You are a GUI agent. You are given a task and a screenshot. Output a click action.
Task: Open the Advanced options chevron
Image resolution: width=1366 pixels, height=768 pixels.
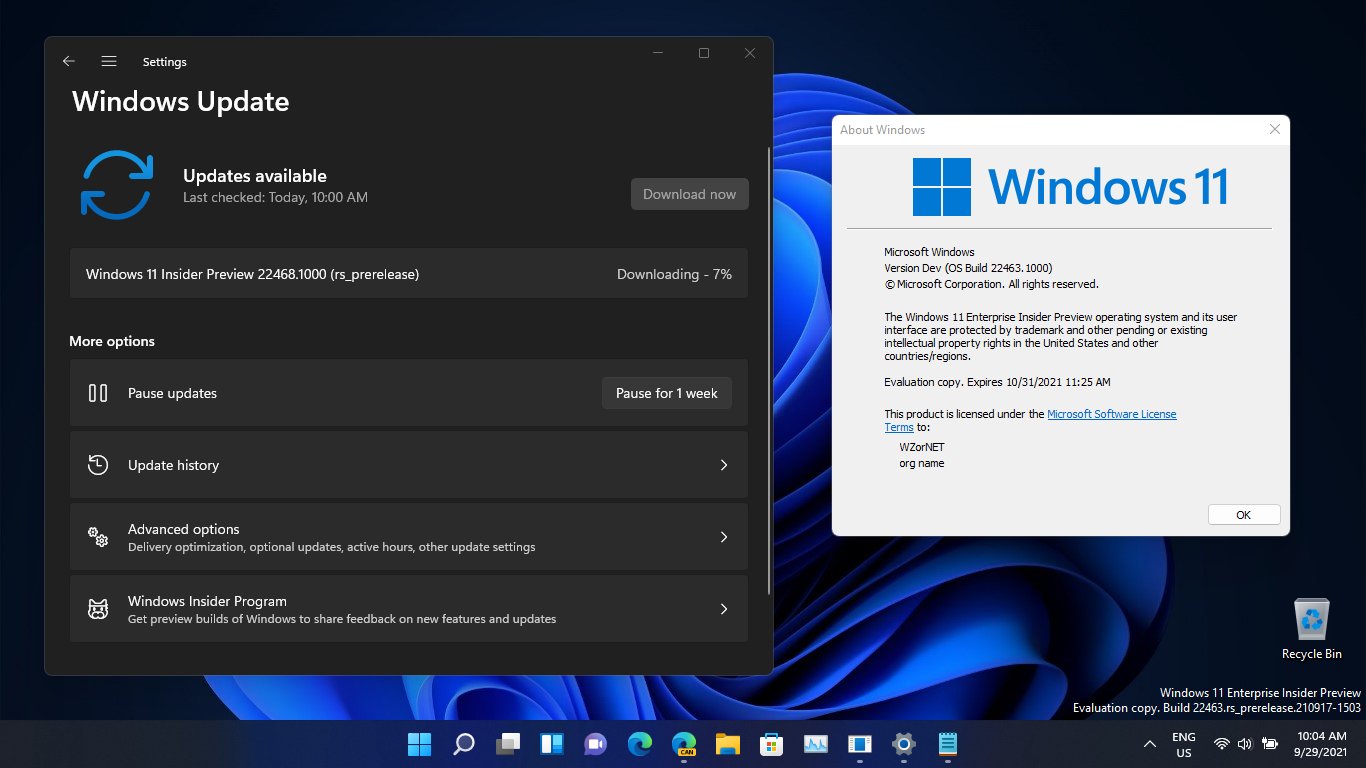(x=724, y=537)
